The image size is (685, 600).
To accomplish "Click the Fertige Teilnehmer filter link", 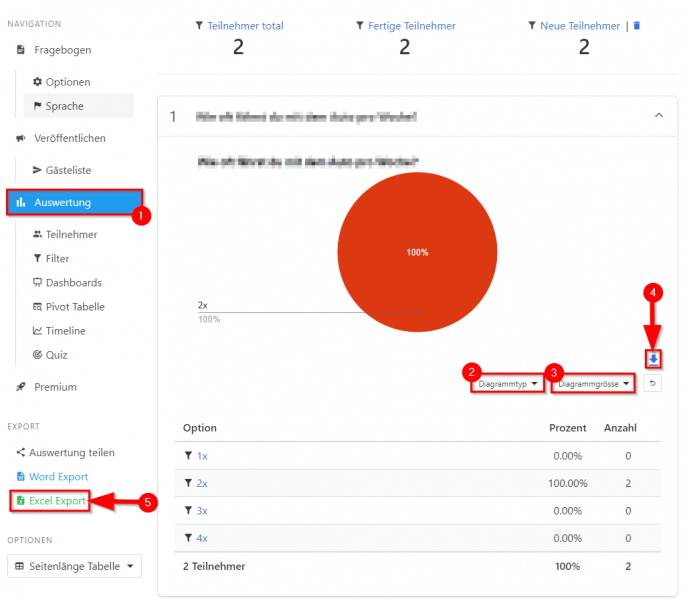I will click(x=412, y=26).
